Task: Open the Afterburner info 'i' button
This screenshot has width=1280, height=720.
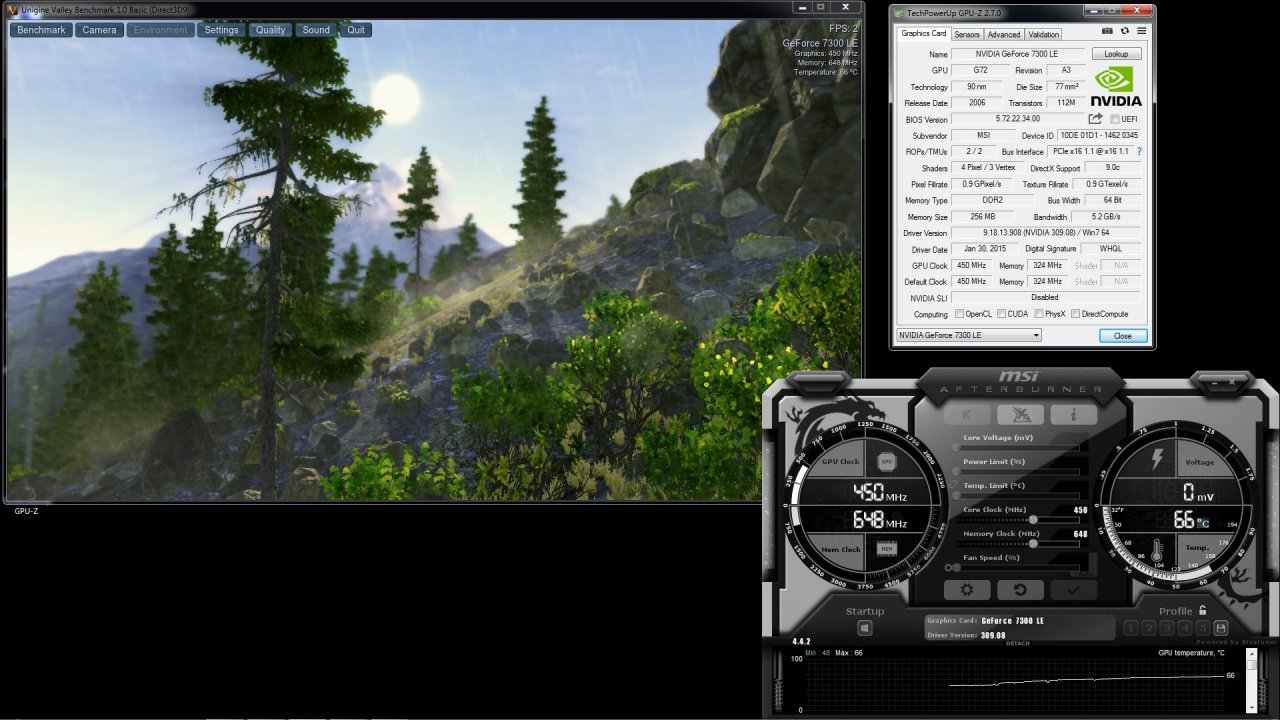Action: [1073, 414]
